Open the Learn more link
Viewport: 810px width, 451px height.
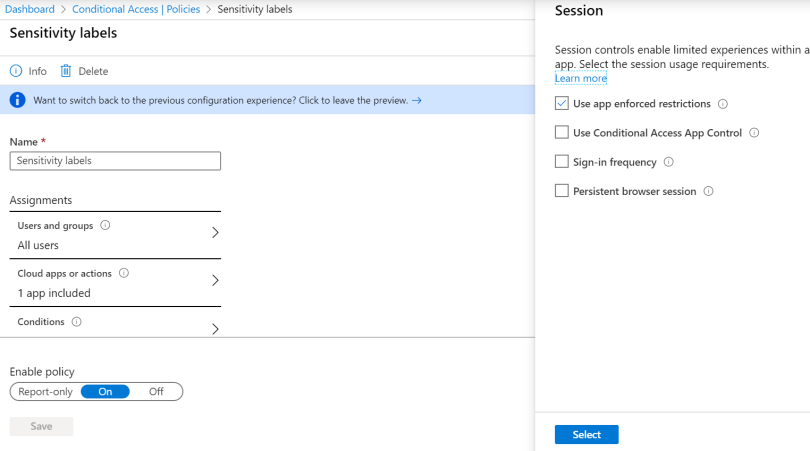[581, 78]
